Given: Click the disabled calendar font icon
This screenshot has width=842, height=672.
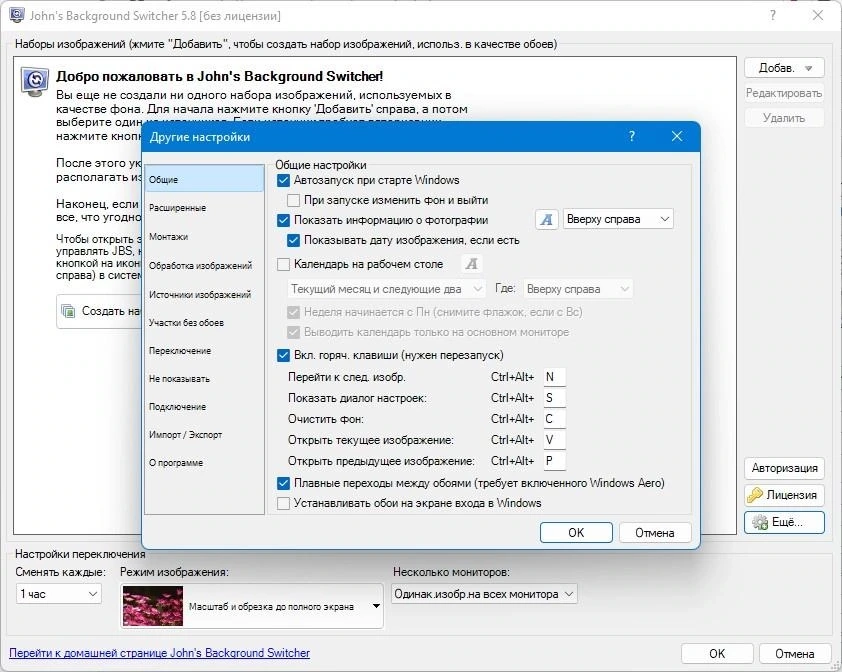Looking at the screenshot, I should pos(471,264).
